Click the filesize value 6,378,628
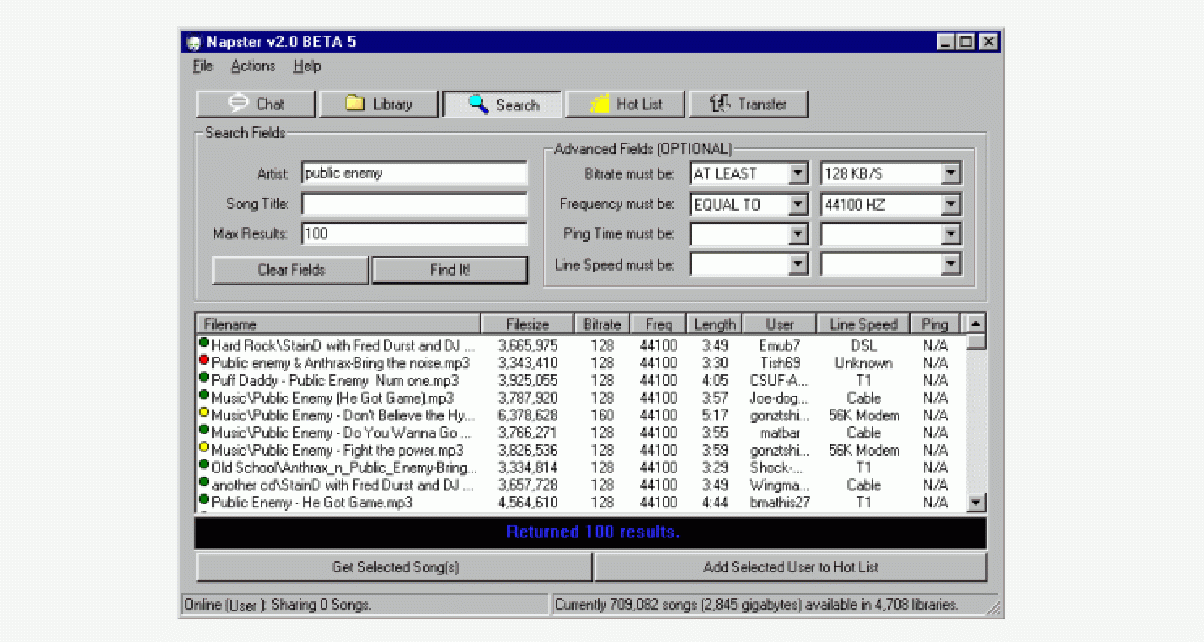This screenshot has width=1204, height=642. [528, 415]
